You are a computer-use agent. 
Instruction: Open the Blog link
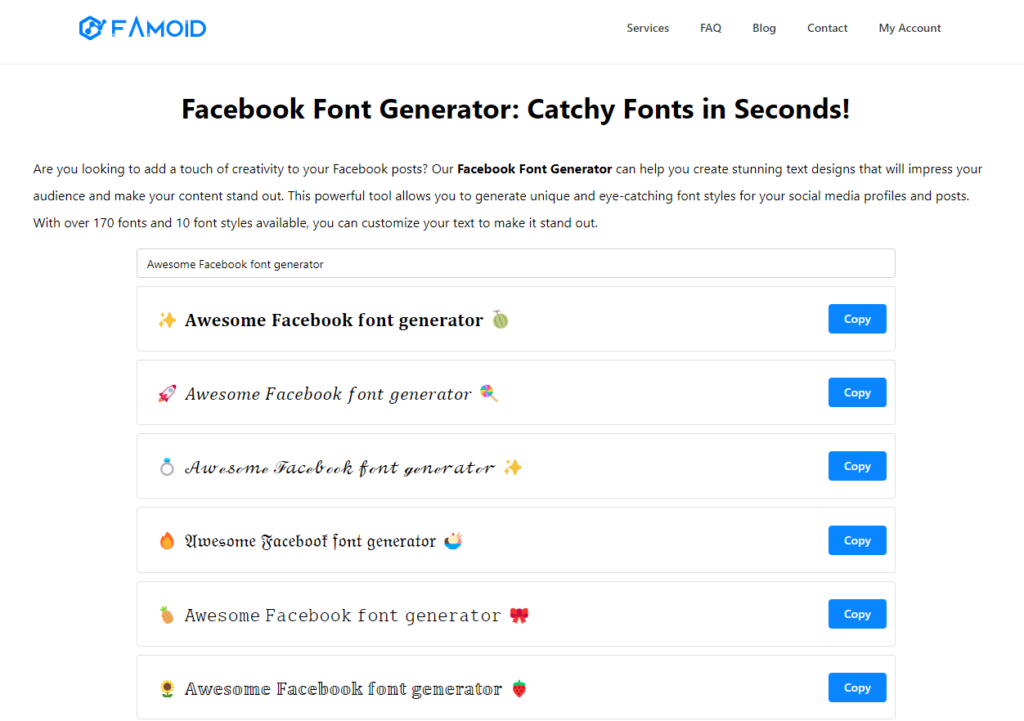[x=764, y=28]
